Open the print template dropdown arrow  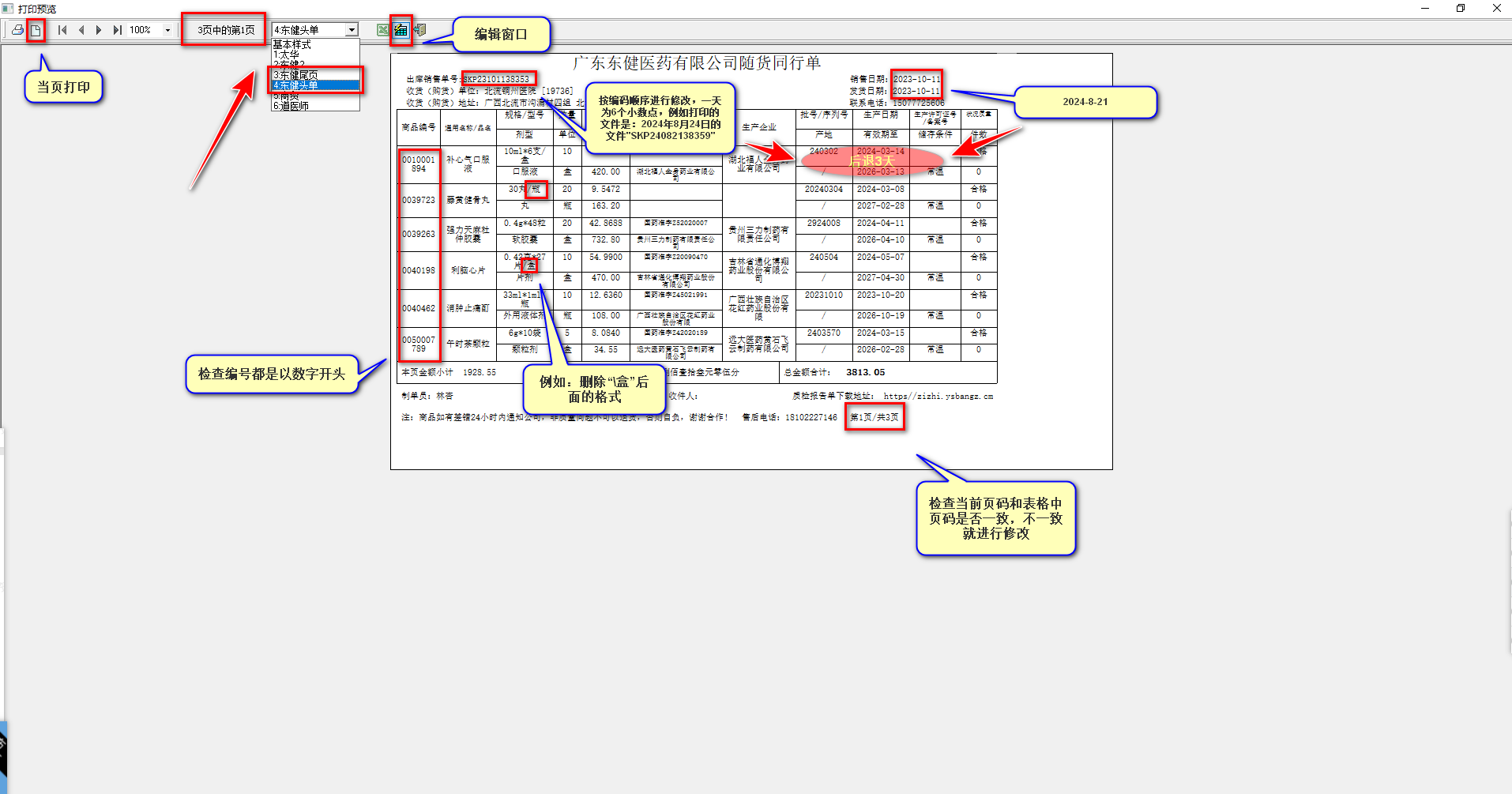click(x=352, y=30)
